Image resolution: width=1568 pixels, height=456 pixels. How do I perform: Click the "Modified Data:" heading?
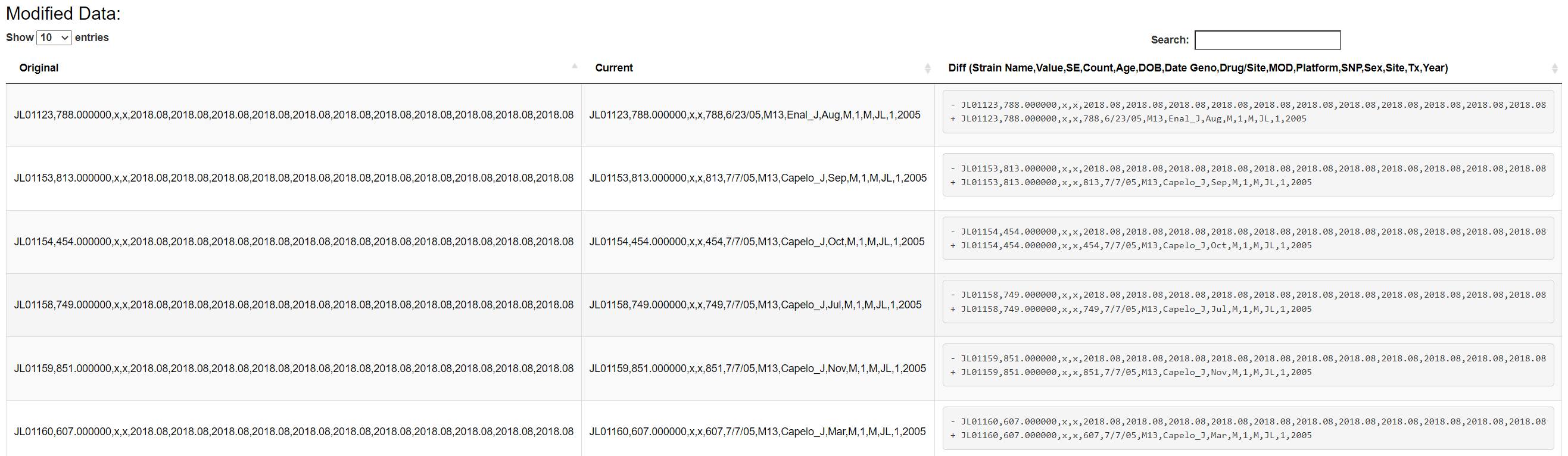(x=63, y=13)
